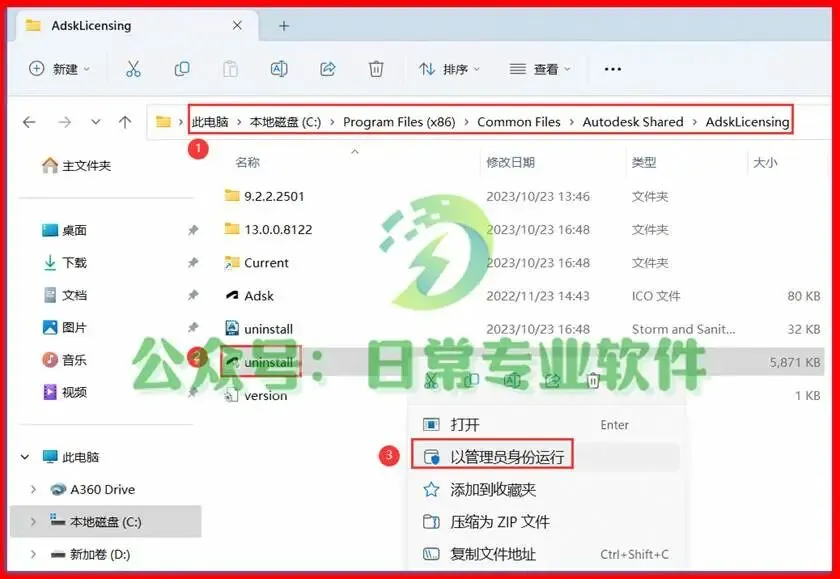Open the 新建 (New) dropdown button
Image resolution: width=840 pixels, height=579 pixels.
[59, 69]
